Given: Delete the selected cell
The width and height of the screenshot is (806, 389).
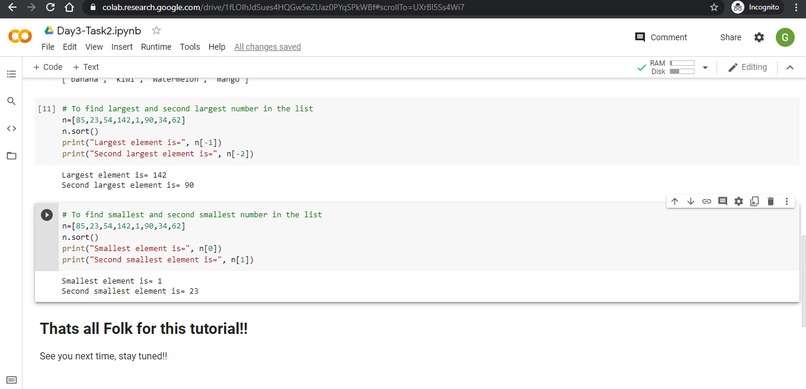Looking at the screenshot, I should 771,201.
